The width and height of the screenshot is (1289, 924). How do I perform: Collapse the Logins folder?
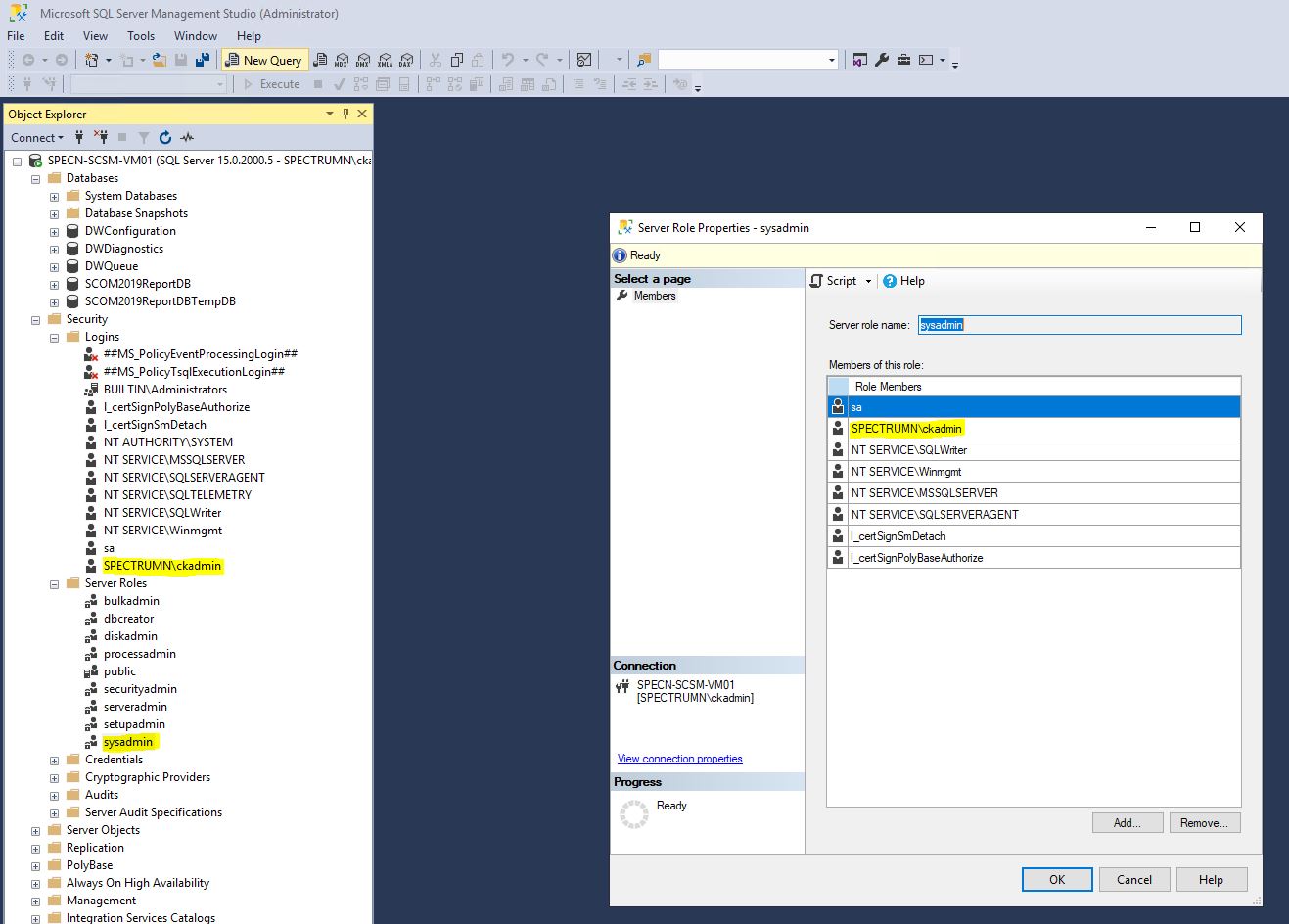click(x=53, y=336)
